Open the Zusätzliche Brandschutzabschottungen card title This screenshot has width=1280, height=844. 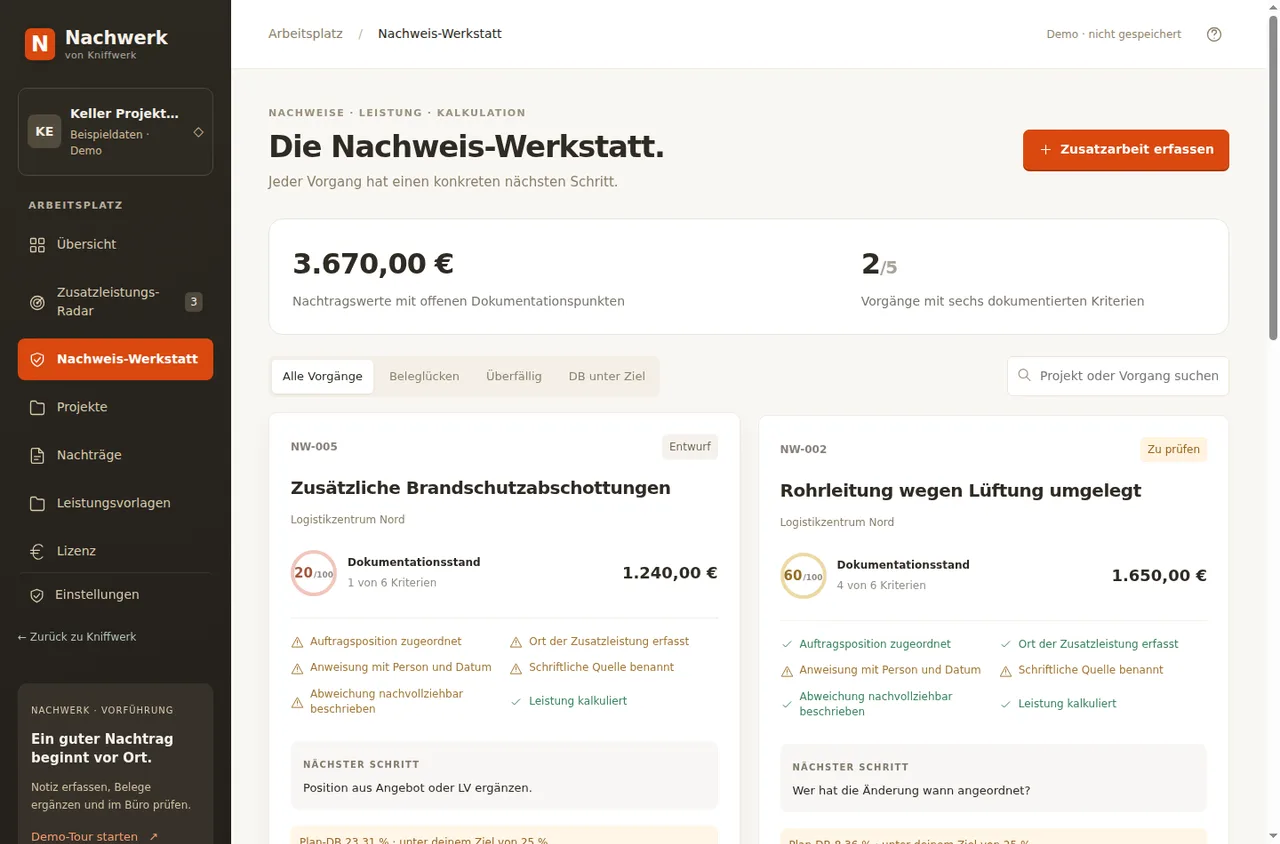[481, 488]
